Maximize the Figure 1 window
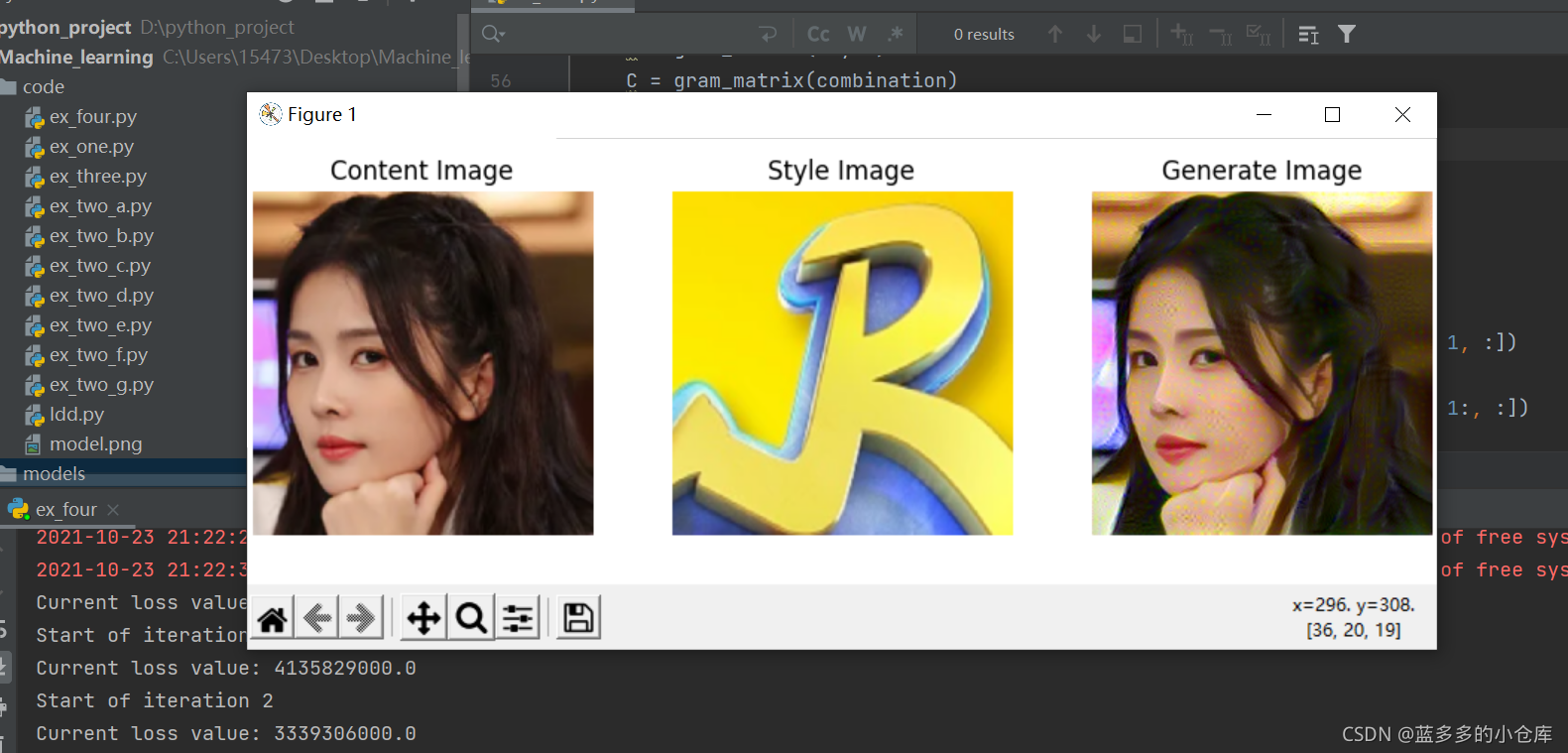The width and height of the screenshot is (1568, 753). [1332, 115]
